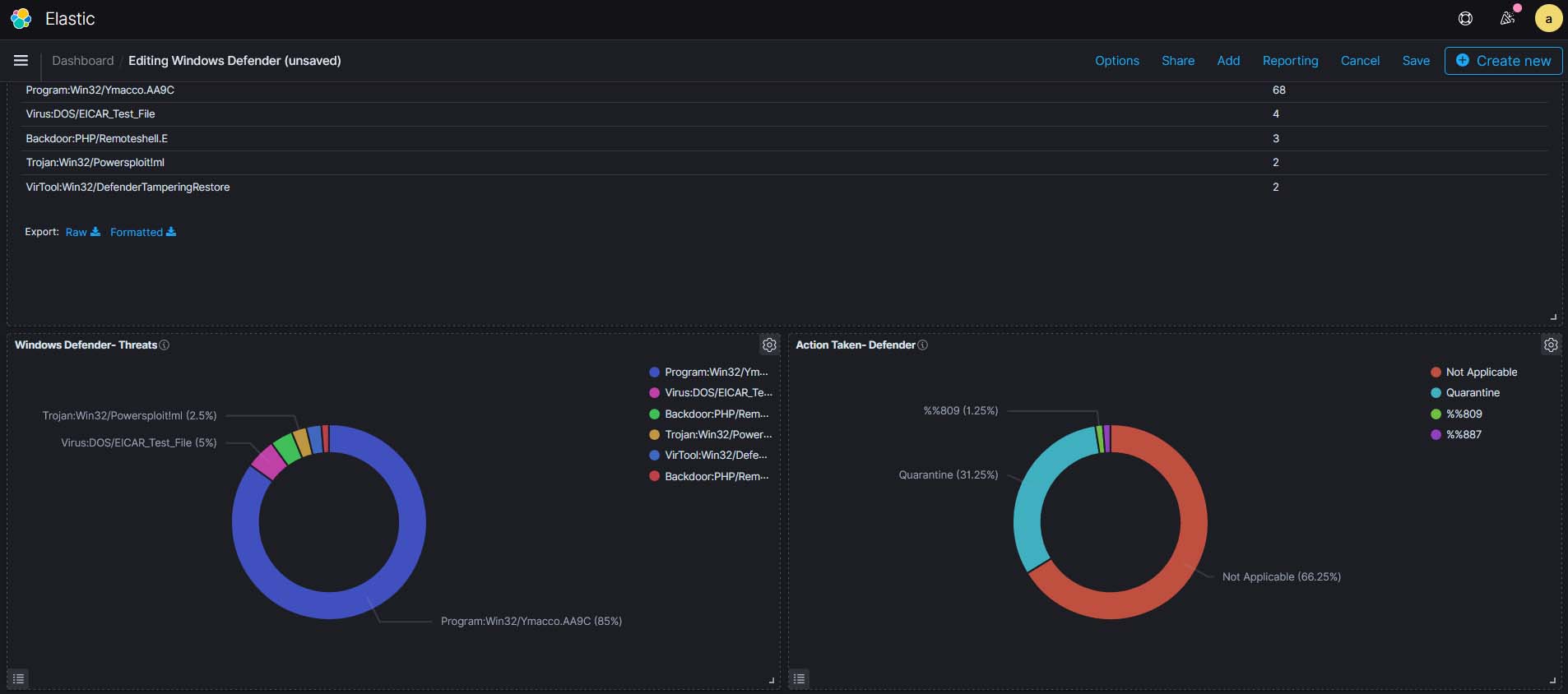This screenshot has width=1568, height=694.
Task: Open gear options for Windows Defender- Threats panel
Action: pyautogui.click(x=769, y=345)
